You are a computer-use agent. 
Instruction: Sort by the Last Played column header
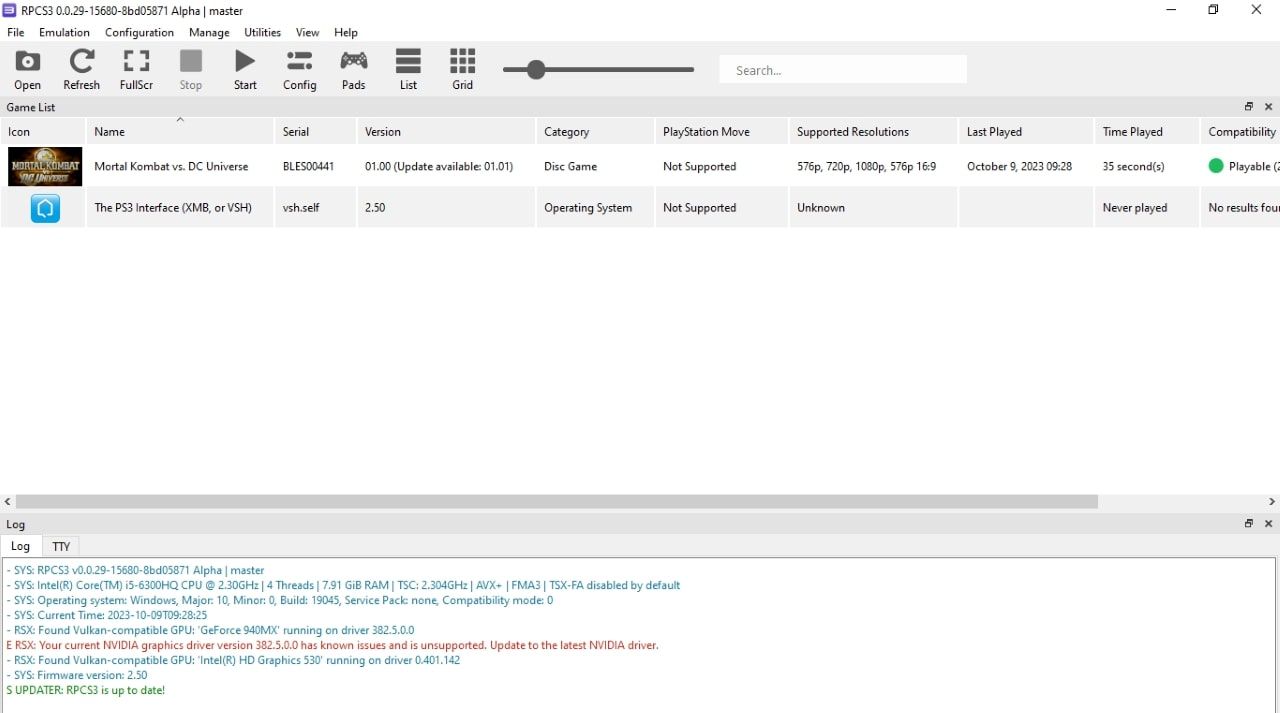(x=994, y=131)
